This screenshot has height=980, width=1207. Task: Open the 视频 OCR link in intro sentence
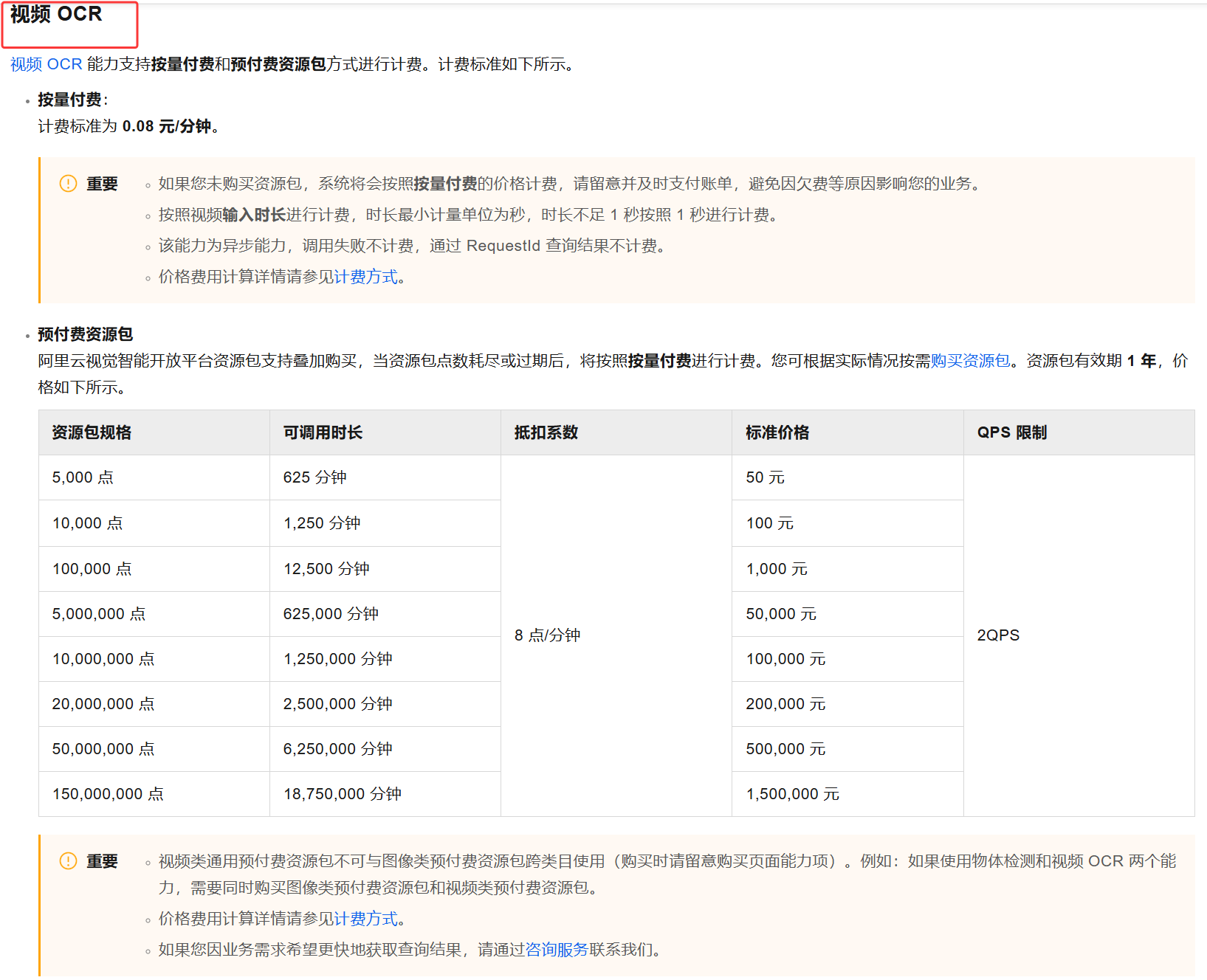click(46, 64)
